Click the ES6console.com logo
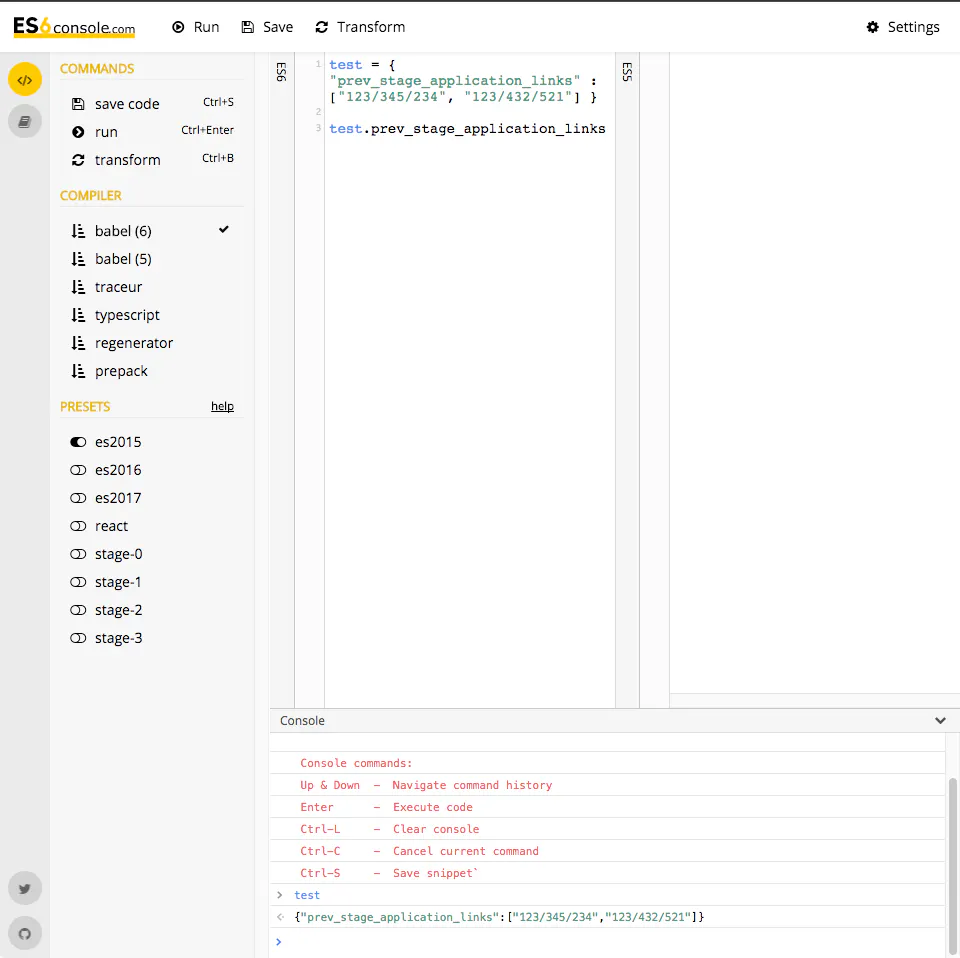960x958 pixels. click(x=74, y=27)
